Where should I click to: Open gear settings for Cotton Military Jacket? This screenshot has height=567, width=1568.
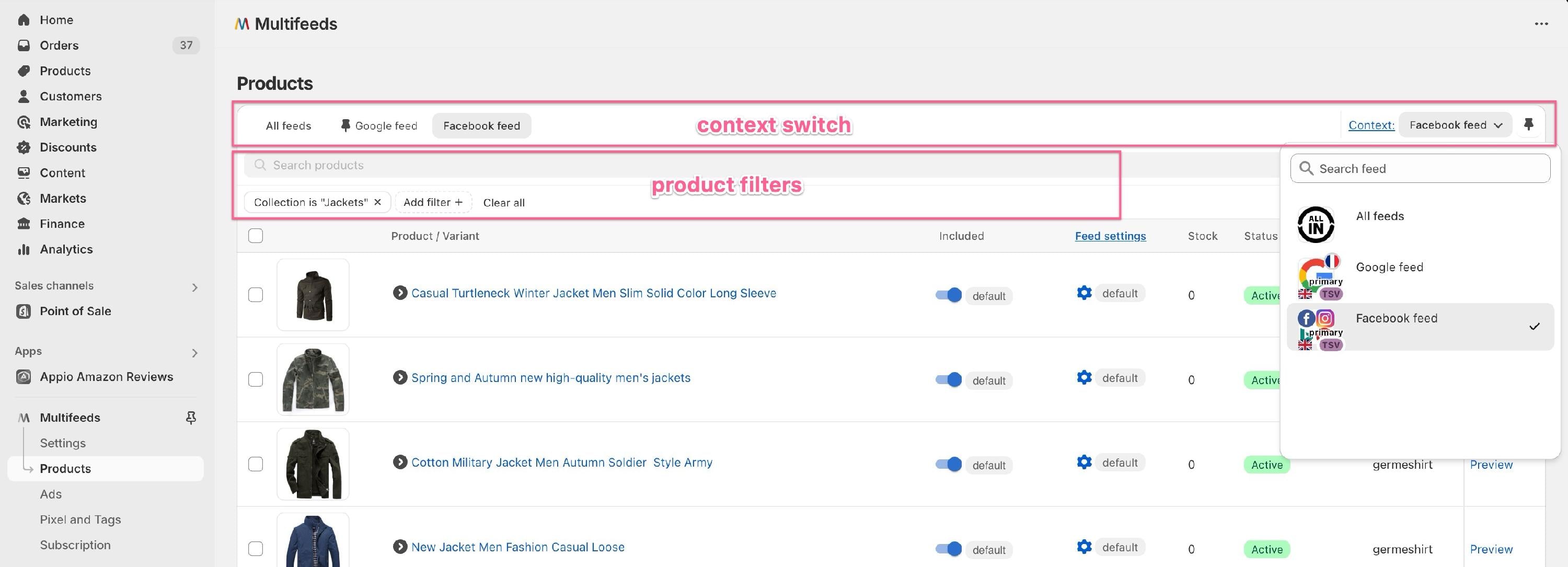(x=1084, y=462)
